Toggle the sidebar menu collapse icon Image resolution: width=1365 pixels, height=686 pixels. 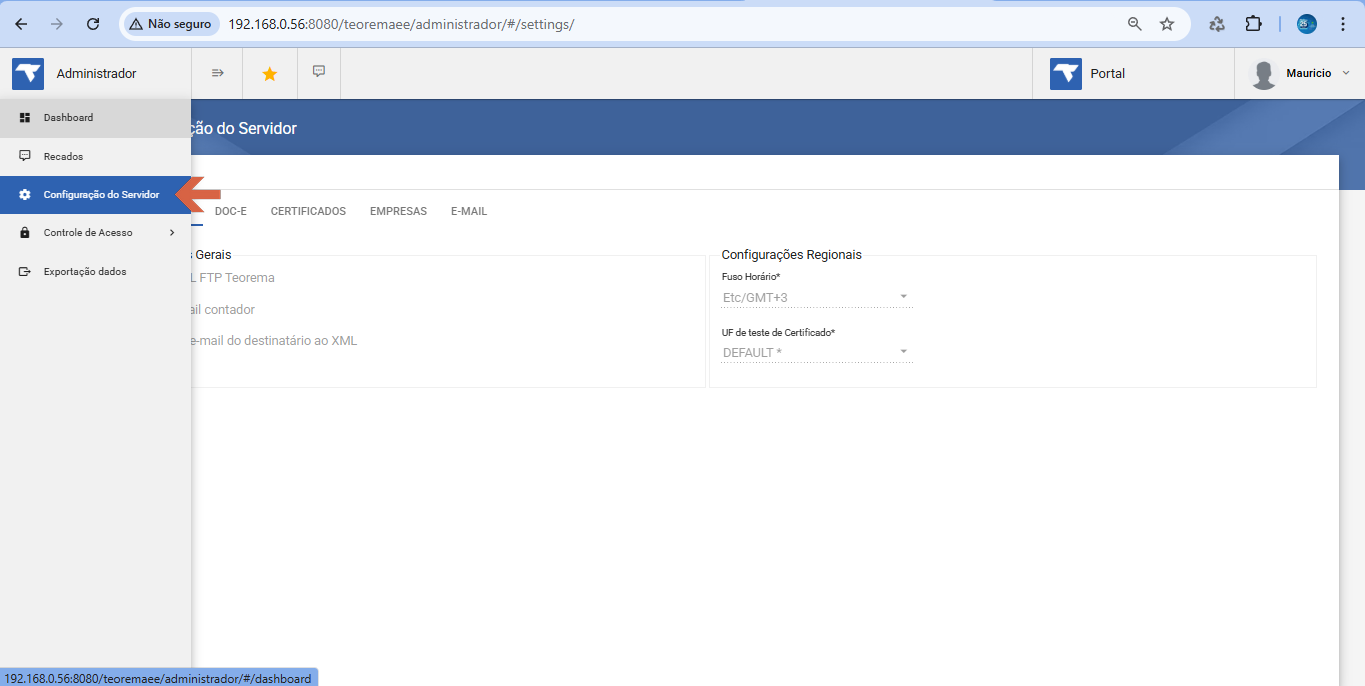point(217,73)
